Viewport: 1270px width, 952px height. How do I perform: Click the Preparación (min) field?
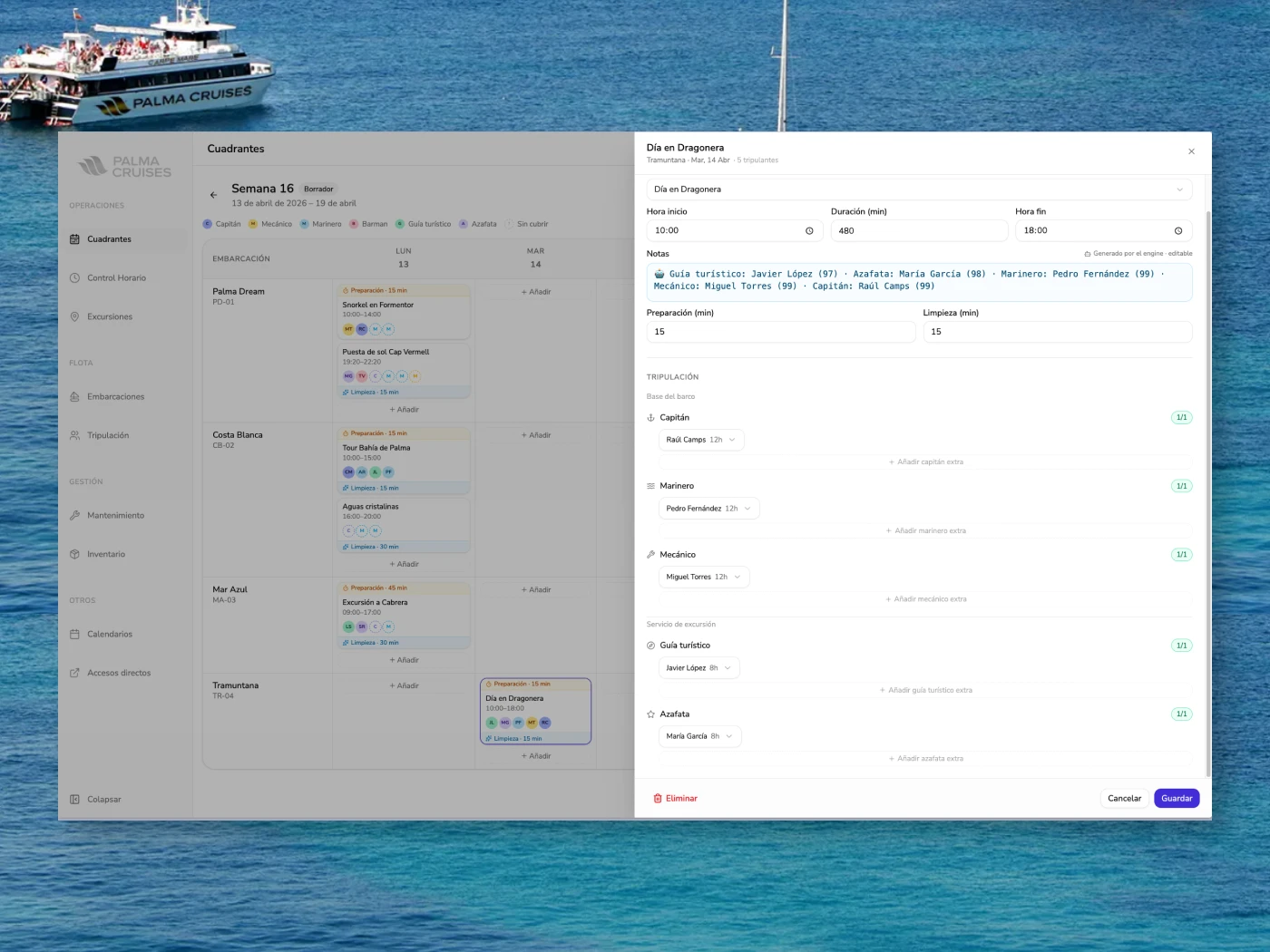[x=781, y=332]
